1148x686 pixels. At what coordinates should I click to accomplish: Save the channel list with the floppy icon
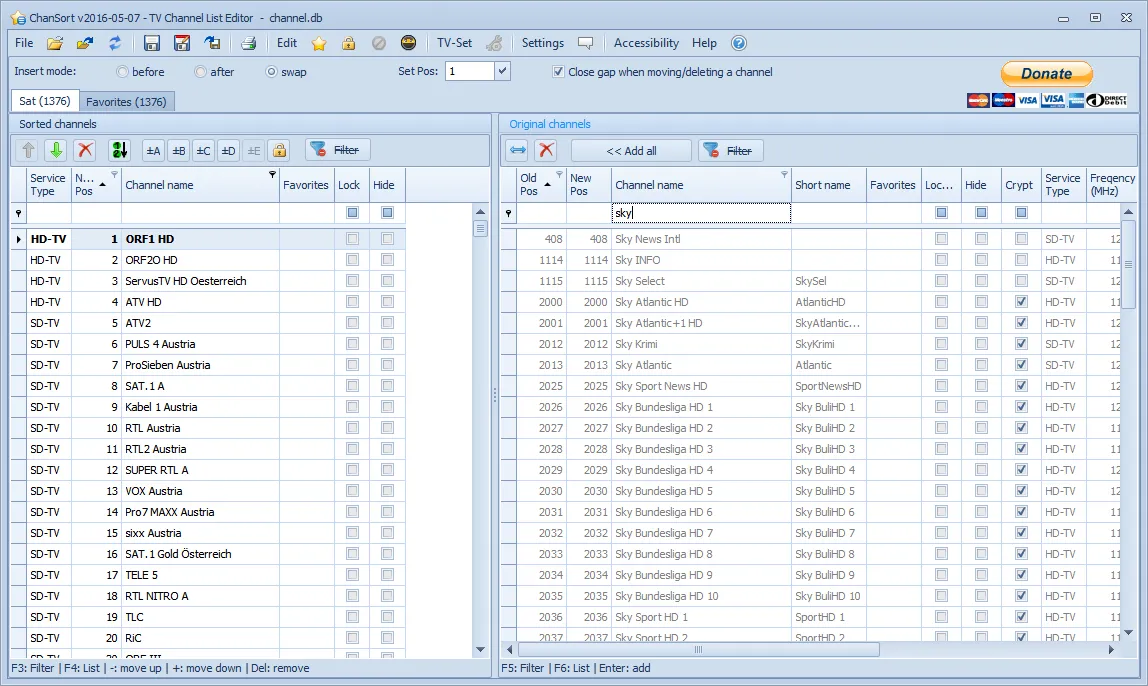click(x=152, y=43)
